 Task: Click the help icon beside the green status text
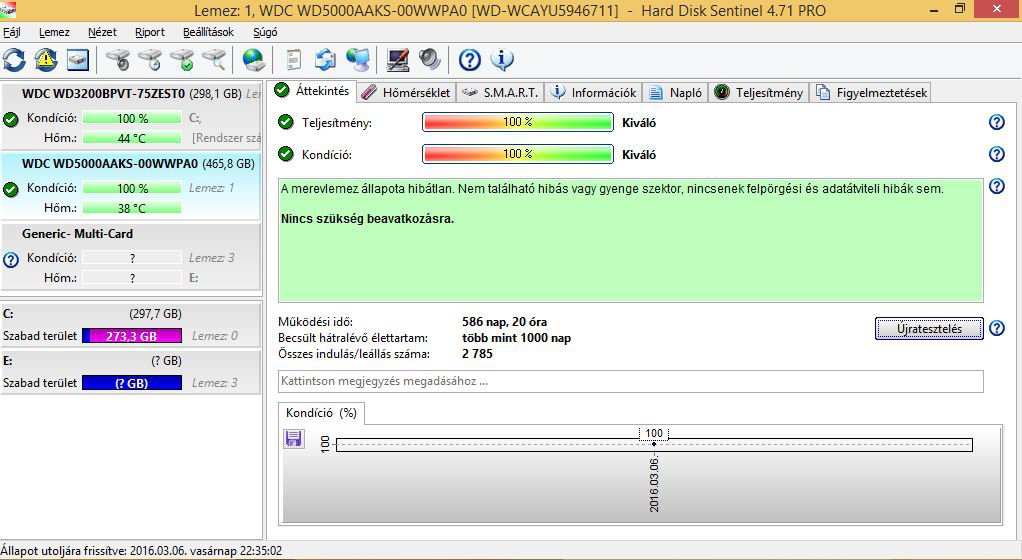997,186
